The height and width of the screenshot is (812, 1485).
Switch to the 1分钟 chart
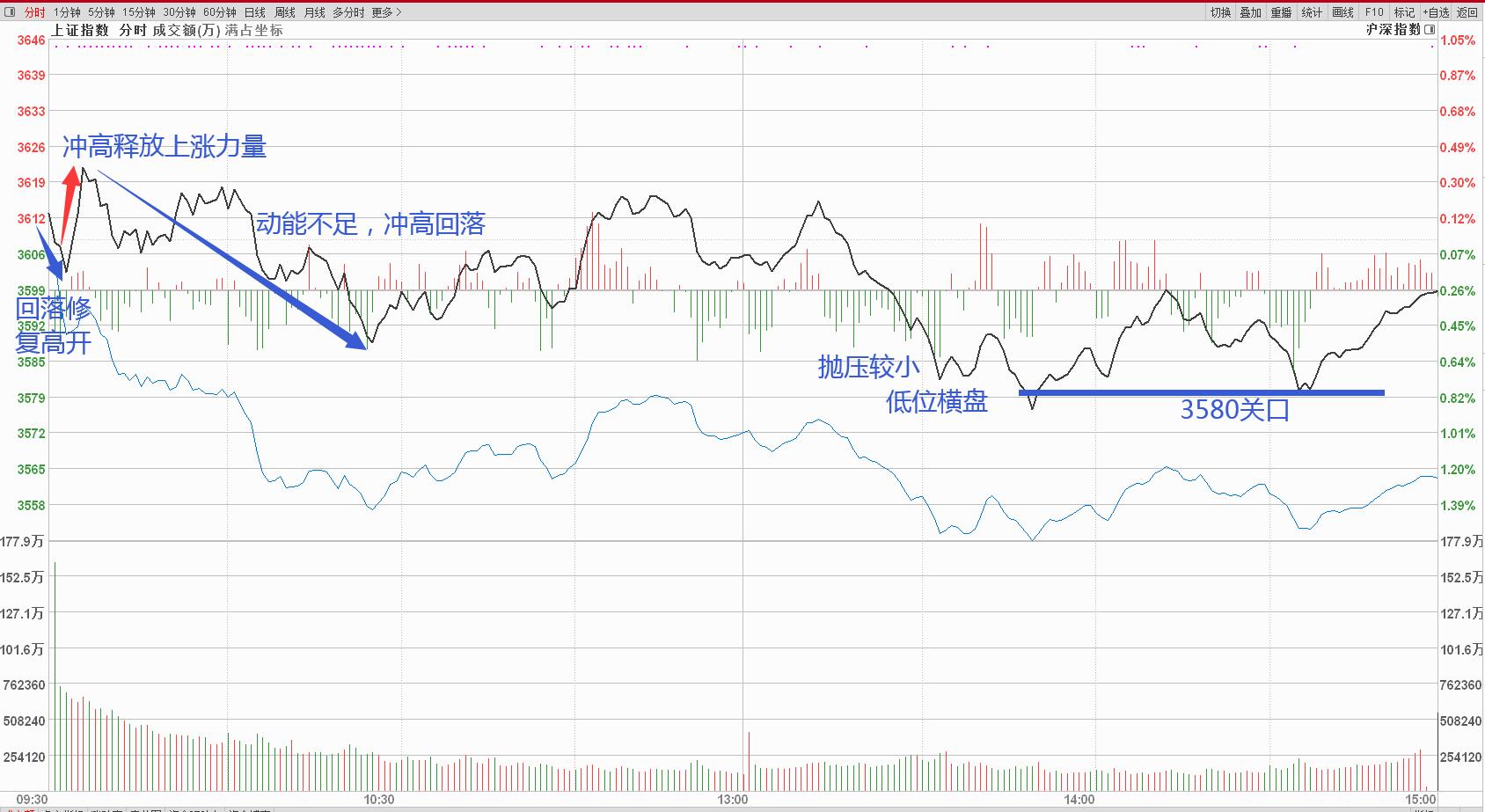pyautogui.click(x=67, y=12)
